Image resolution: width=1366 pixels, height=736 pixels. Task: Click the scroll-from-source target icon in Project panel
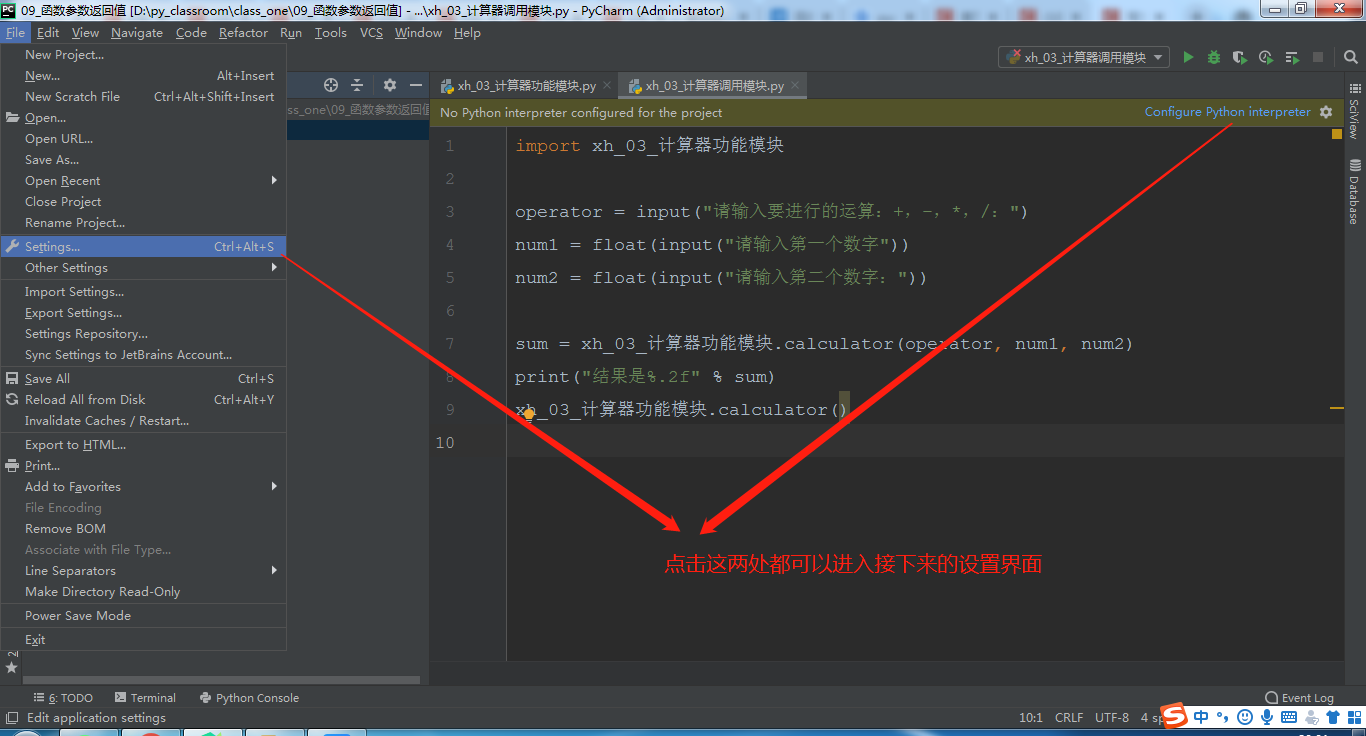click(x=331, y=85)
